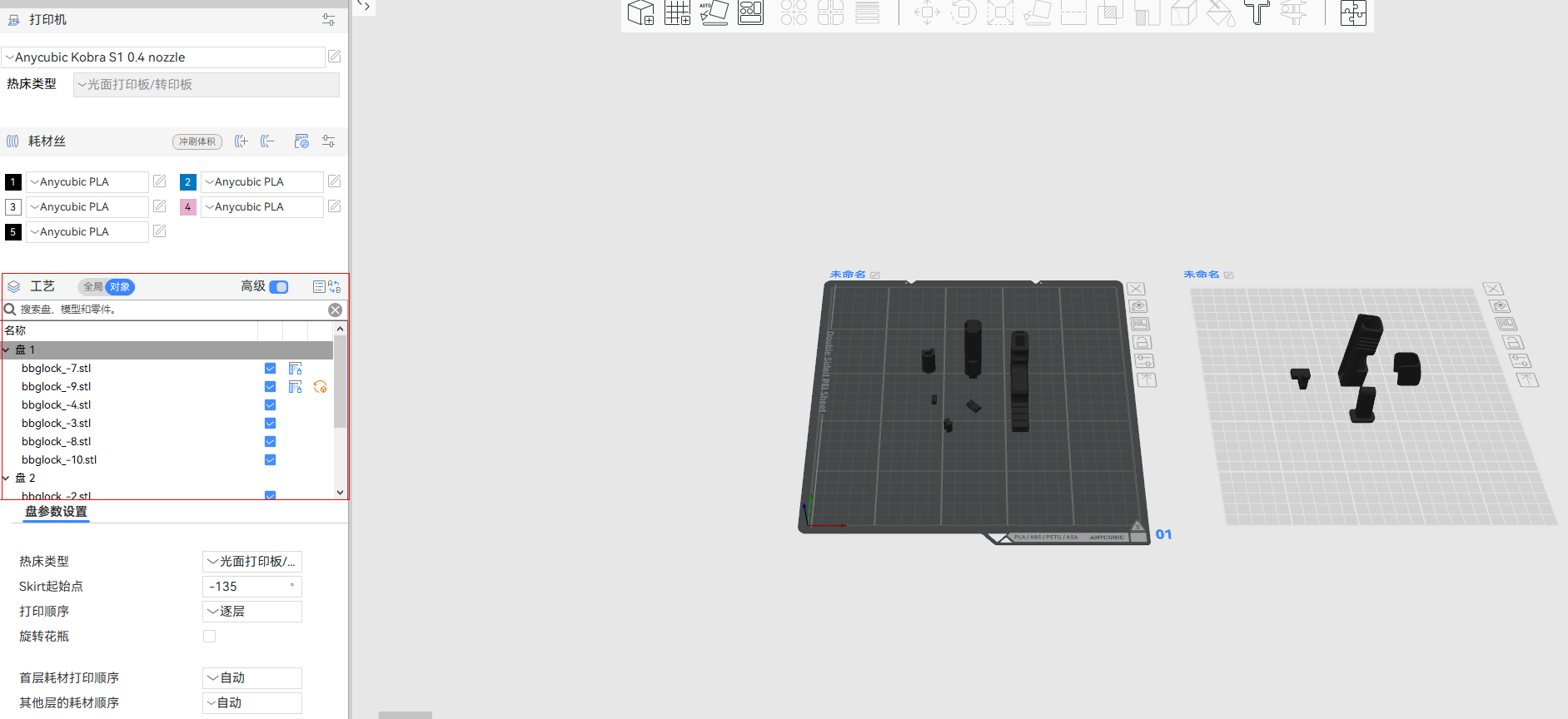This screenshot has width=1568, height=719.
Task: Uncheck printable box for bbglock_-10.stl
Action: point(270,460)
